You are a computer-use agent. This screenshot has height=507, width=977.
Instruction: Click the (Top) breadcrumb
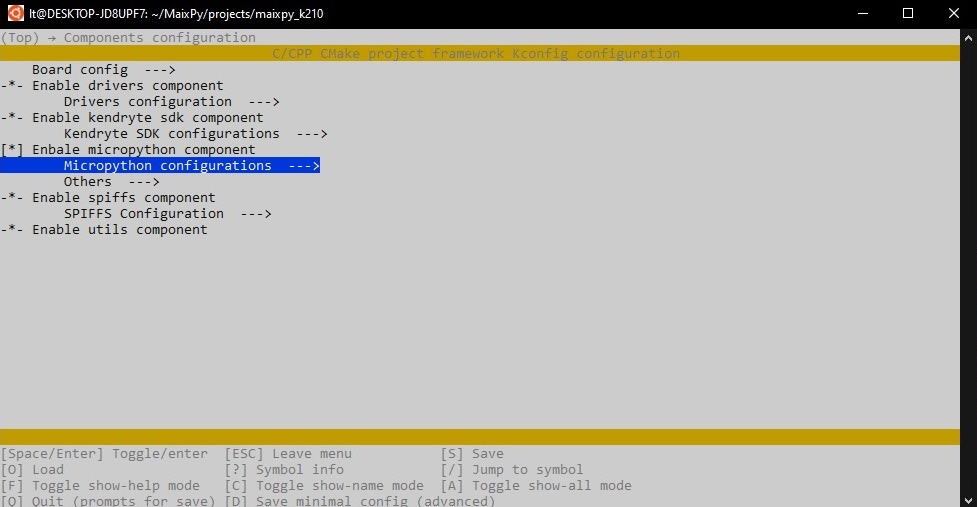(x=20, y=37)
